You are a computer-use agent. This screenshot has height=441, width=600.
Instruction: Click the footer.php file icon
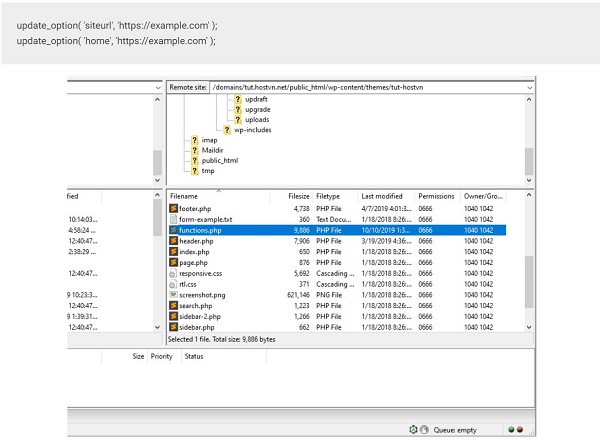(x=173, y=208)
